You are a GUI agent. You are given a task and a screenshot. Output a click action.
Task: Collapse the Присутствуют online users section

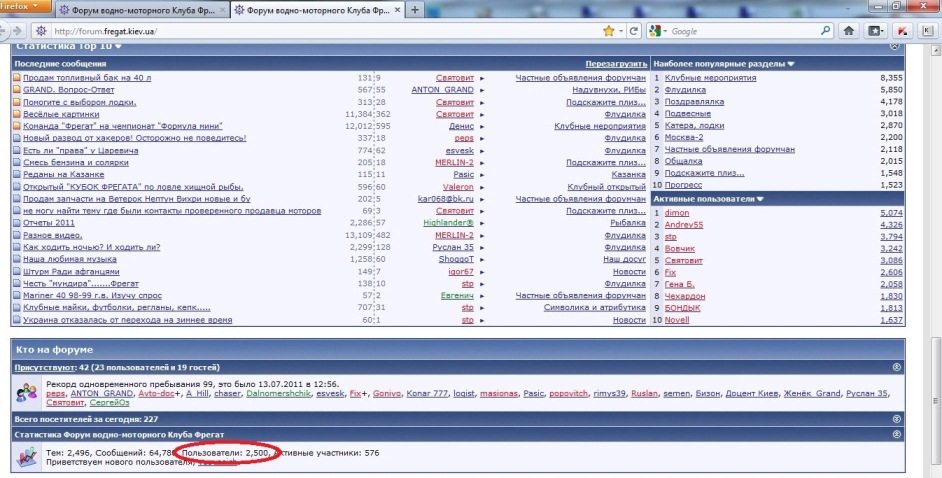pyautogui.click(x=897, y=367)
